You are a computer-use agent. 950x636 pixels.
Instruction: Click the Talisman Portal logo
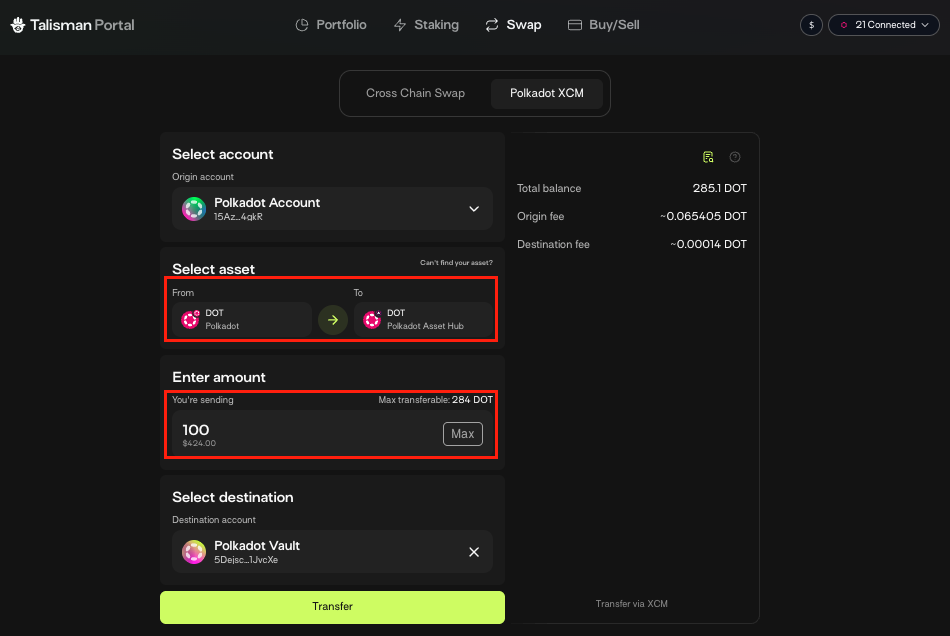click(x=73, y=25)
